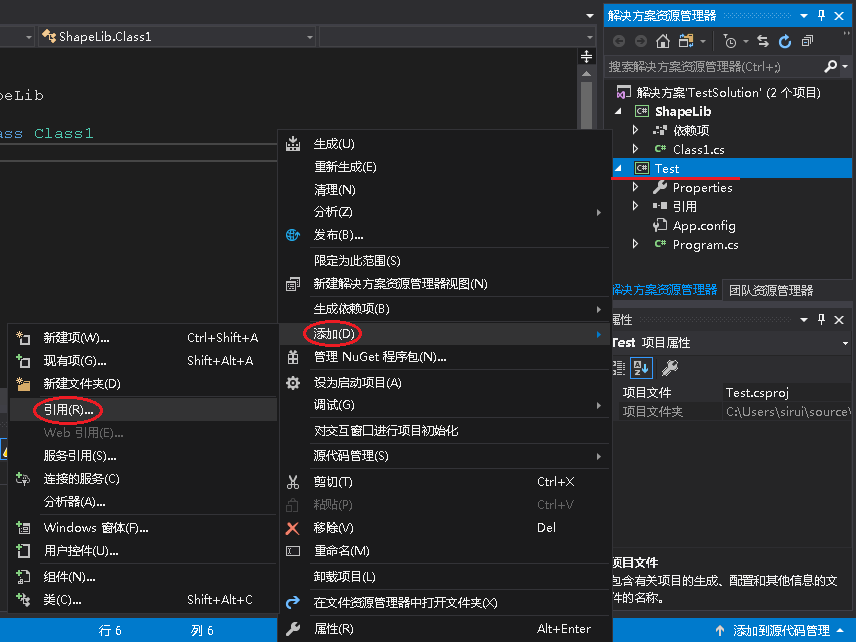The height and width of the screenshot is (642, 856).
Task: Open the 分析(Z) submenu
Action: coord(444,212)
